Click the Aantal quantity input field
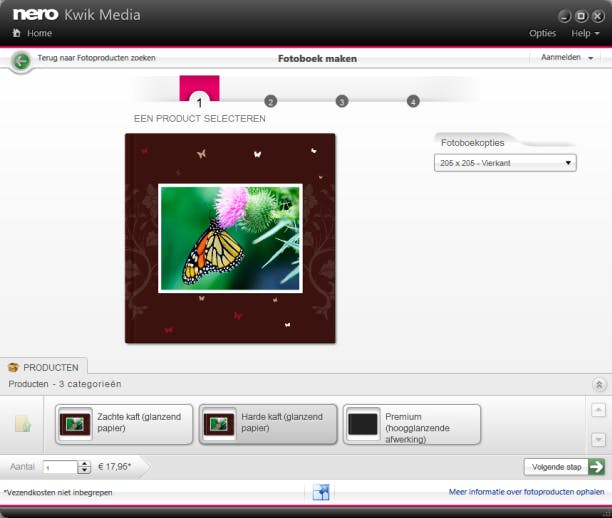Image resolution: width=612 pixels, height=518 pixels. point(60,467)
